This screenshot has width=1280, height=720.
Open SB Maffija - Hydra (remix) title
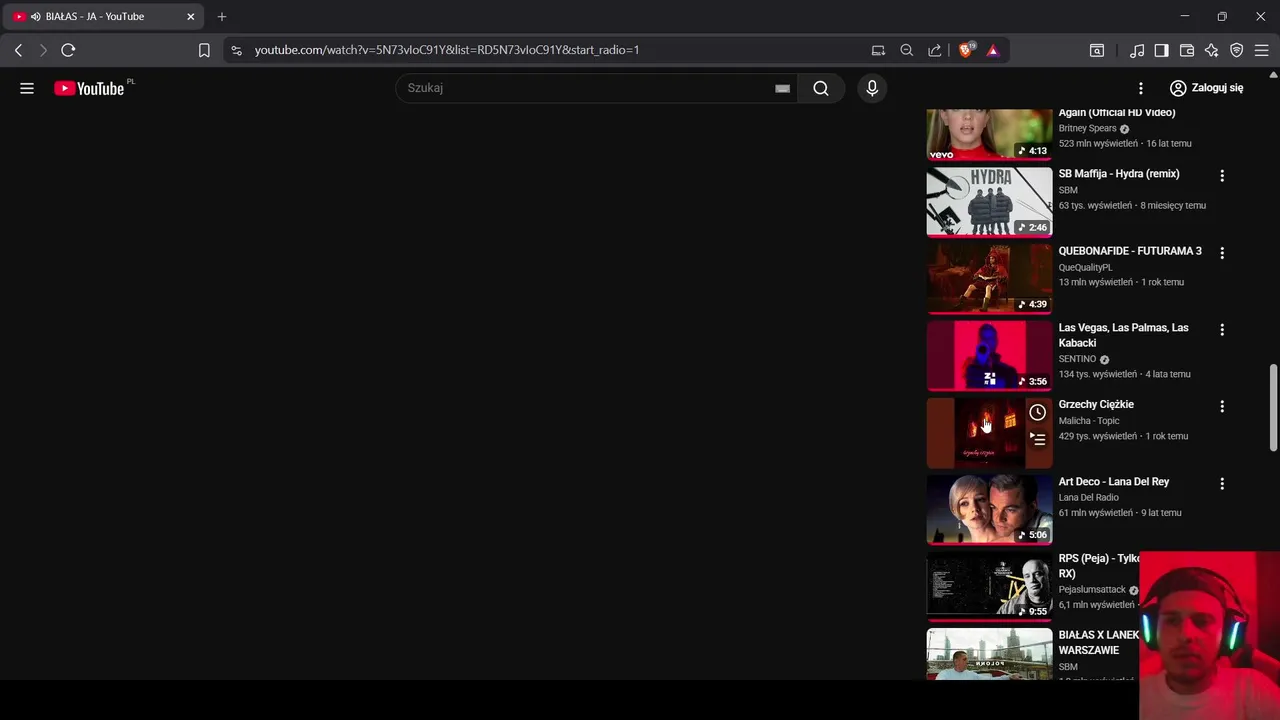[1119, 174]
